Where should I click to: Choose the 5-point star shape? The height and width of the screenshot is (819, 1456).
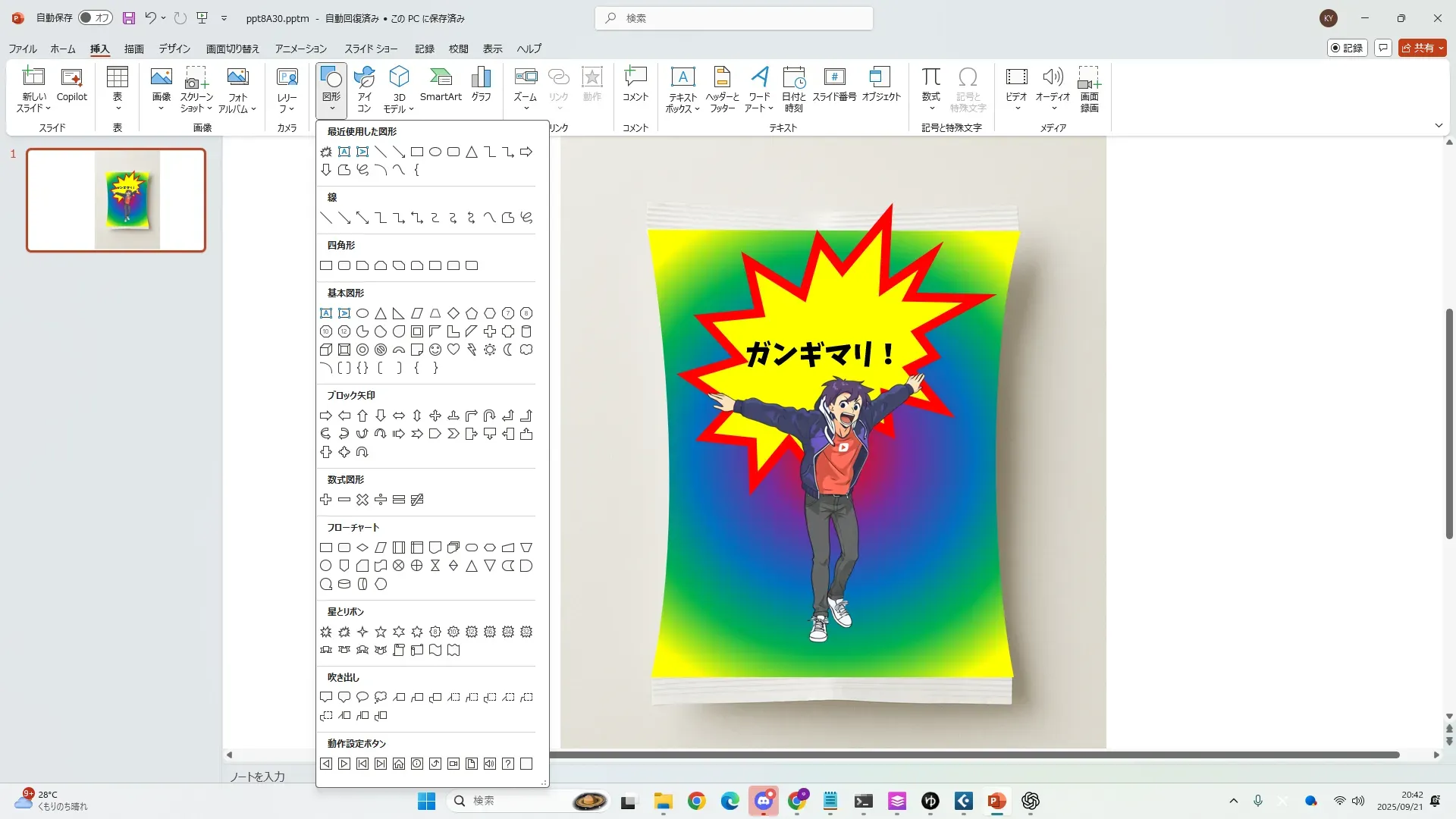click(381, 632)
